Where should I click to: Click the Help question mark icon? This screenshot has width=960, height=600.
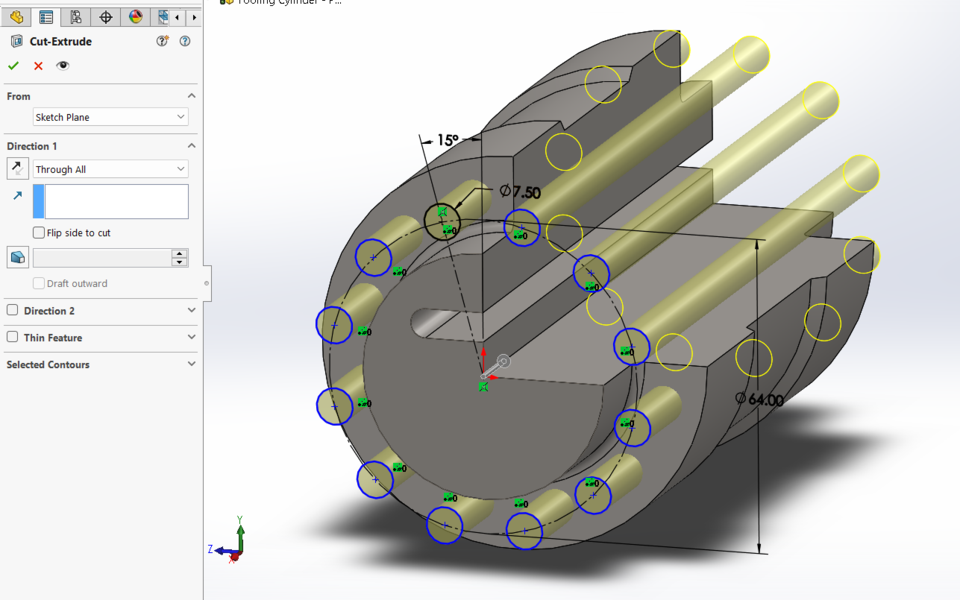[x=185, y=41]
